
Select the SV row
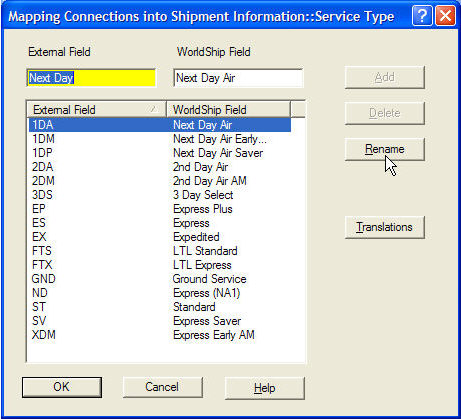coord(160,321)
